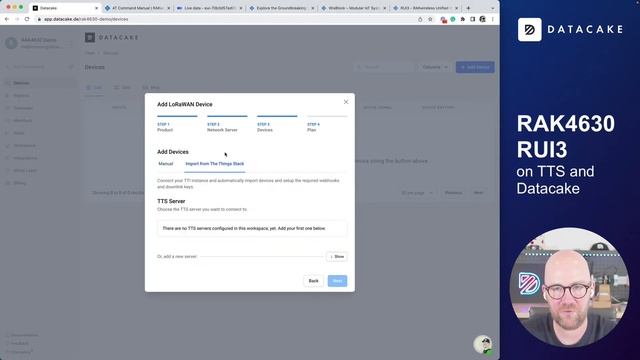640x360 pixels.
Task: Select the List view tab
Action: (x=94, y=88)
